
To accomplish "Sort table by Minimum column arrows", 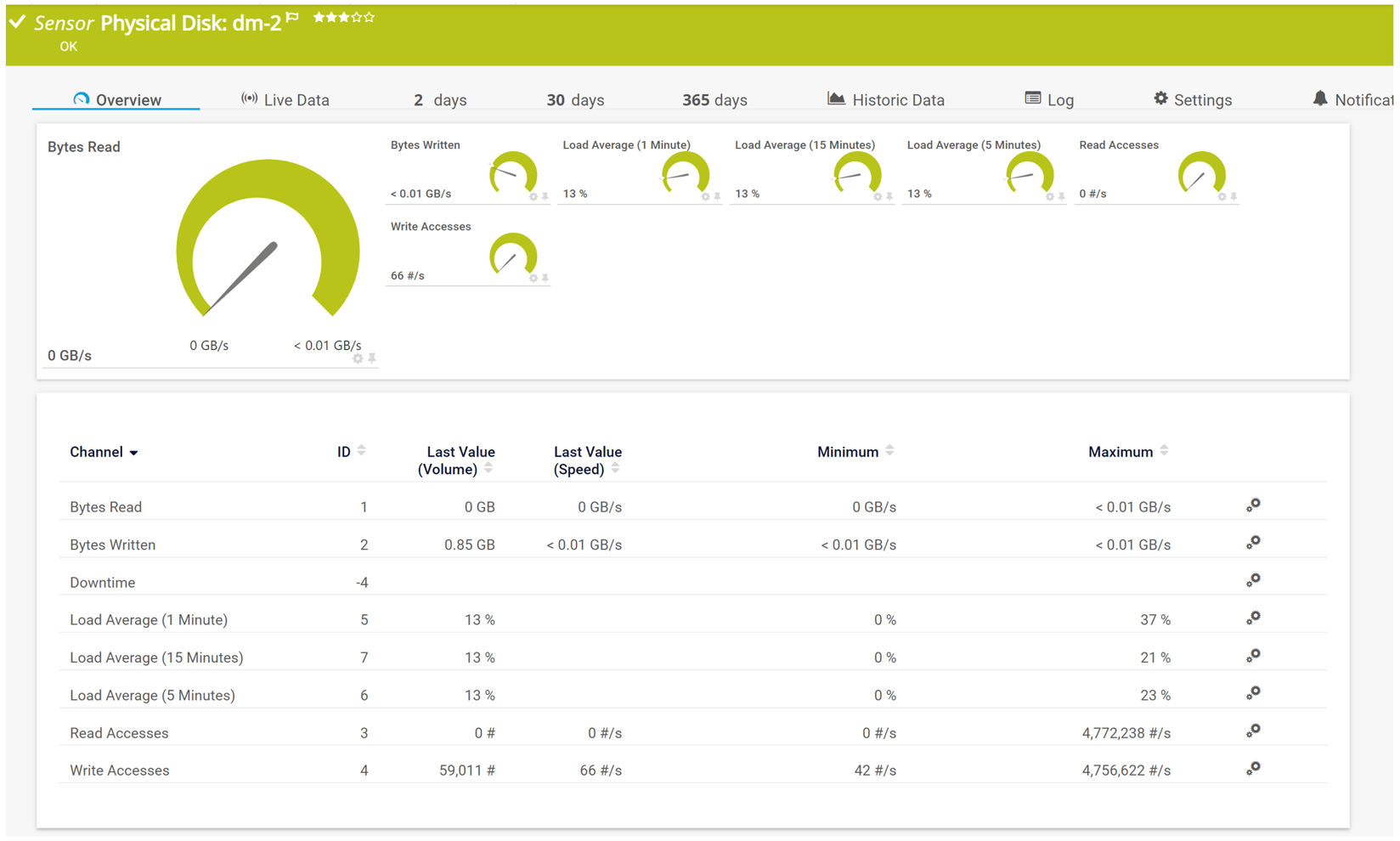I will pos(890,450).
